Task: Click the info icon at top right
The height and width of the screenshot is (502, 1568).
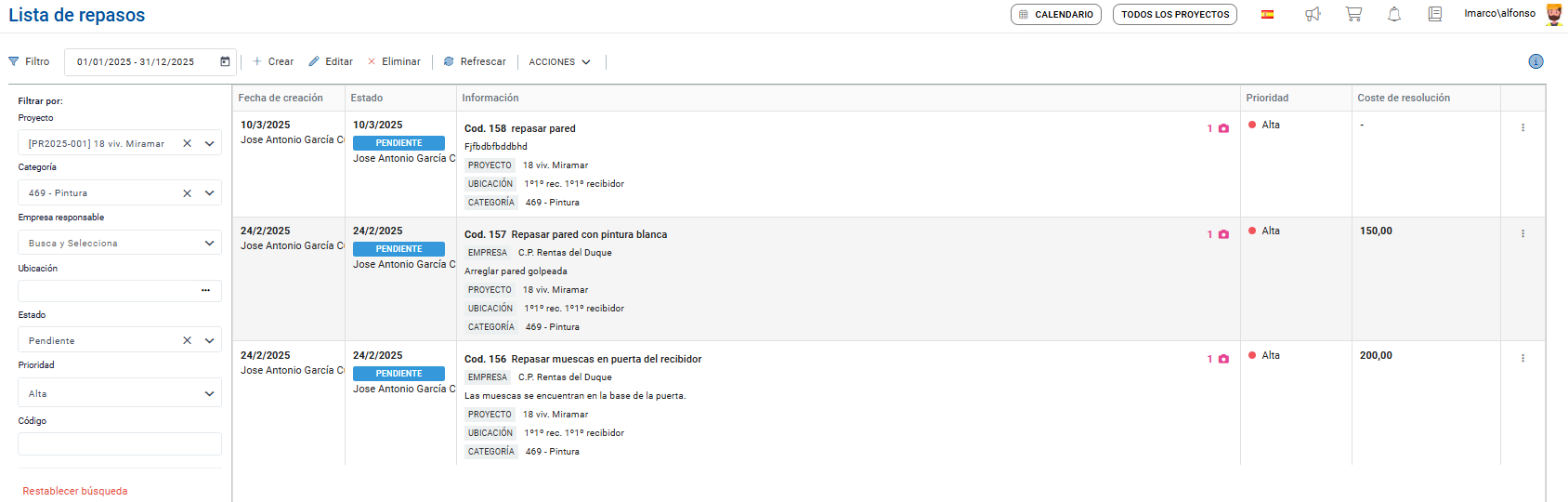Action: click(1535, 61)
